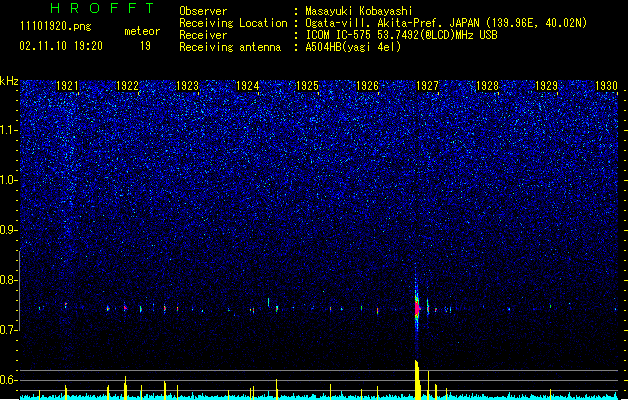629x400 pixels.
Task: Click the 0.9 kHz axis tick label
Action: coord(9,230)
